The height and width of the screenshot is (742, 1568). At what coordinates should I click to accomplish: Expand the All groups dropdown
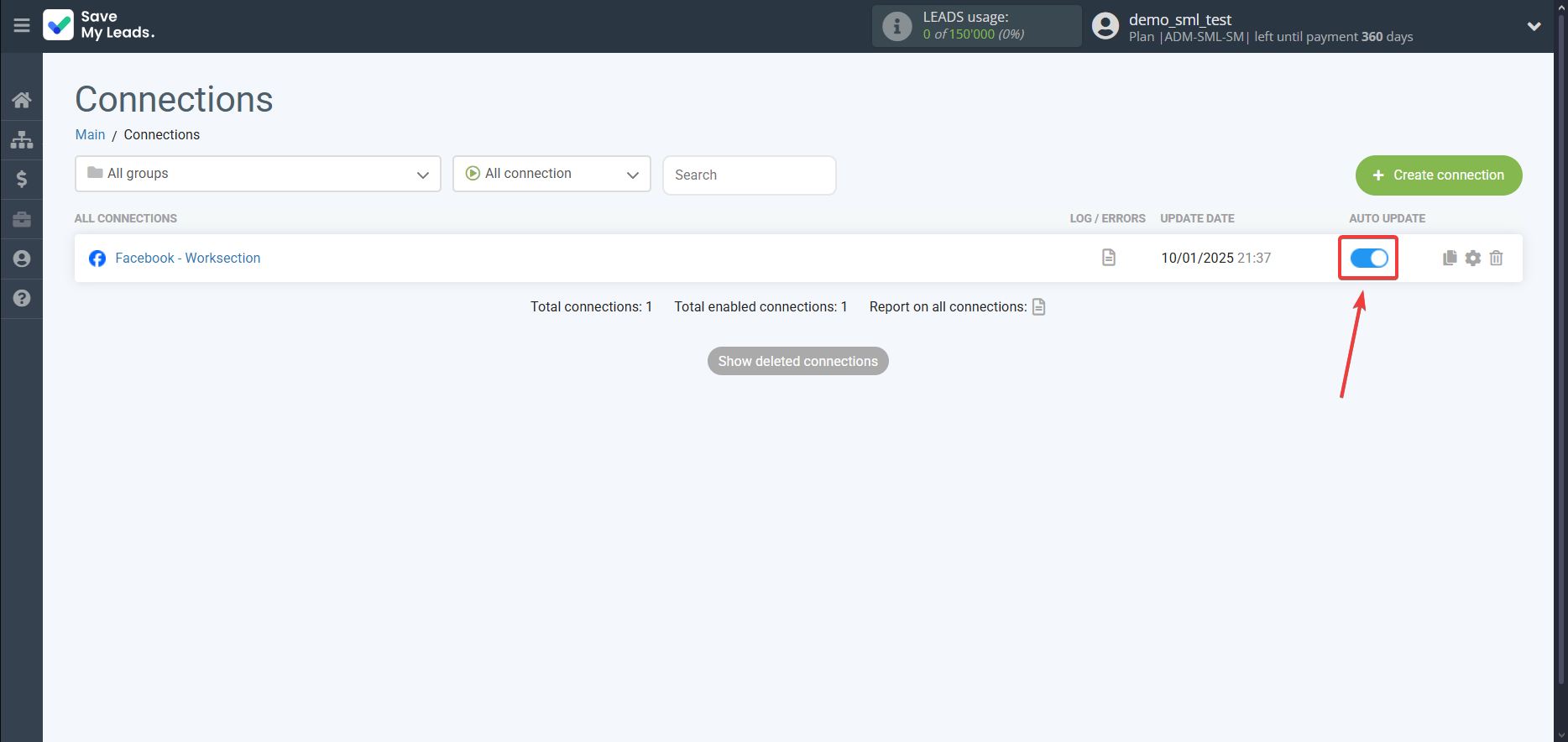pyautogui.click(x=258, y=174)
